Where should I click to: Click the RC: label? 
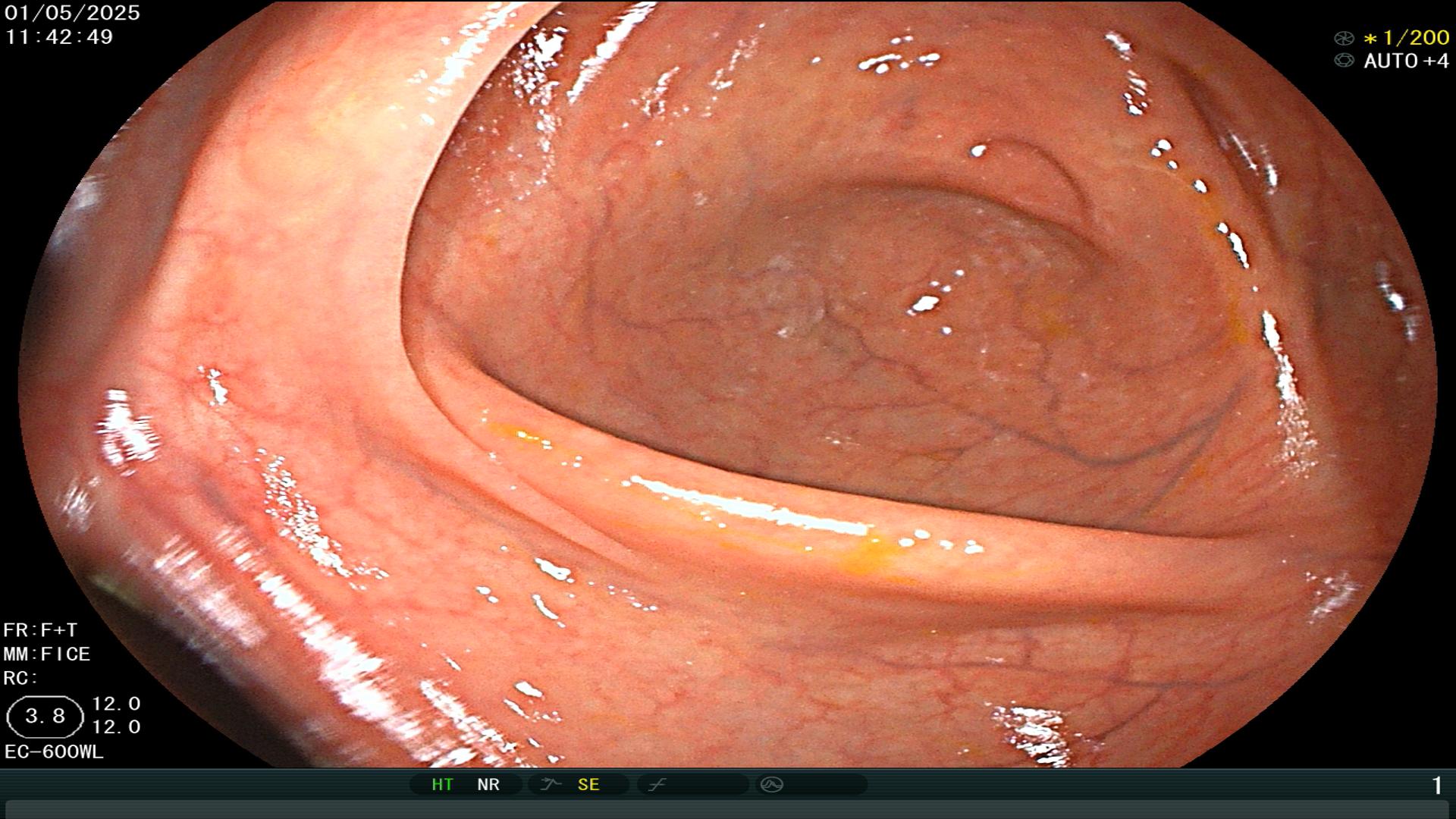pos(20,678)
